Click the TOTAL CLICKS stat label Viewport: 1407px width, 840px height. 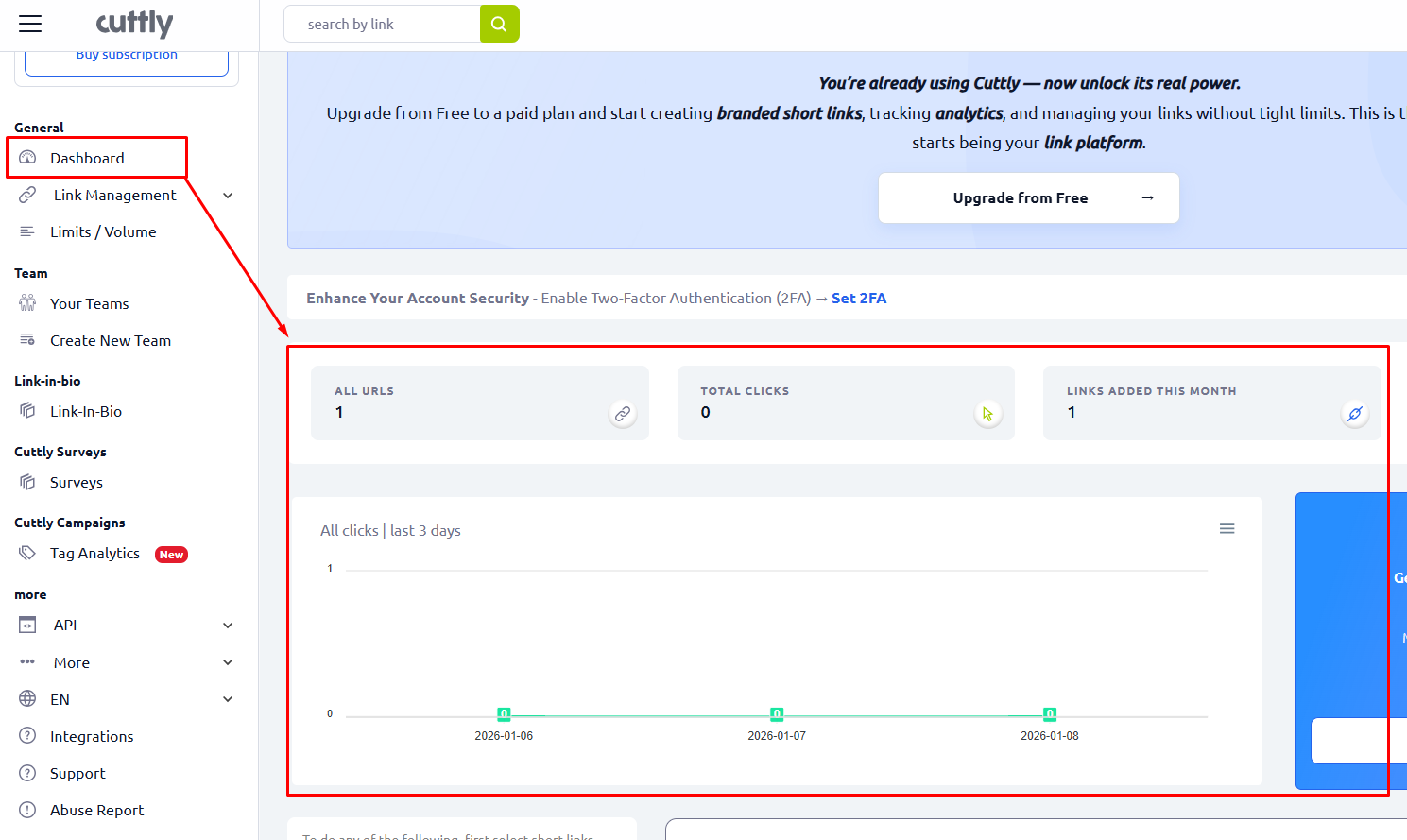pyautogui.click(x=745, y=391)
